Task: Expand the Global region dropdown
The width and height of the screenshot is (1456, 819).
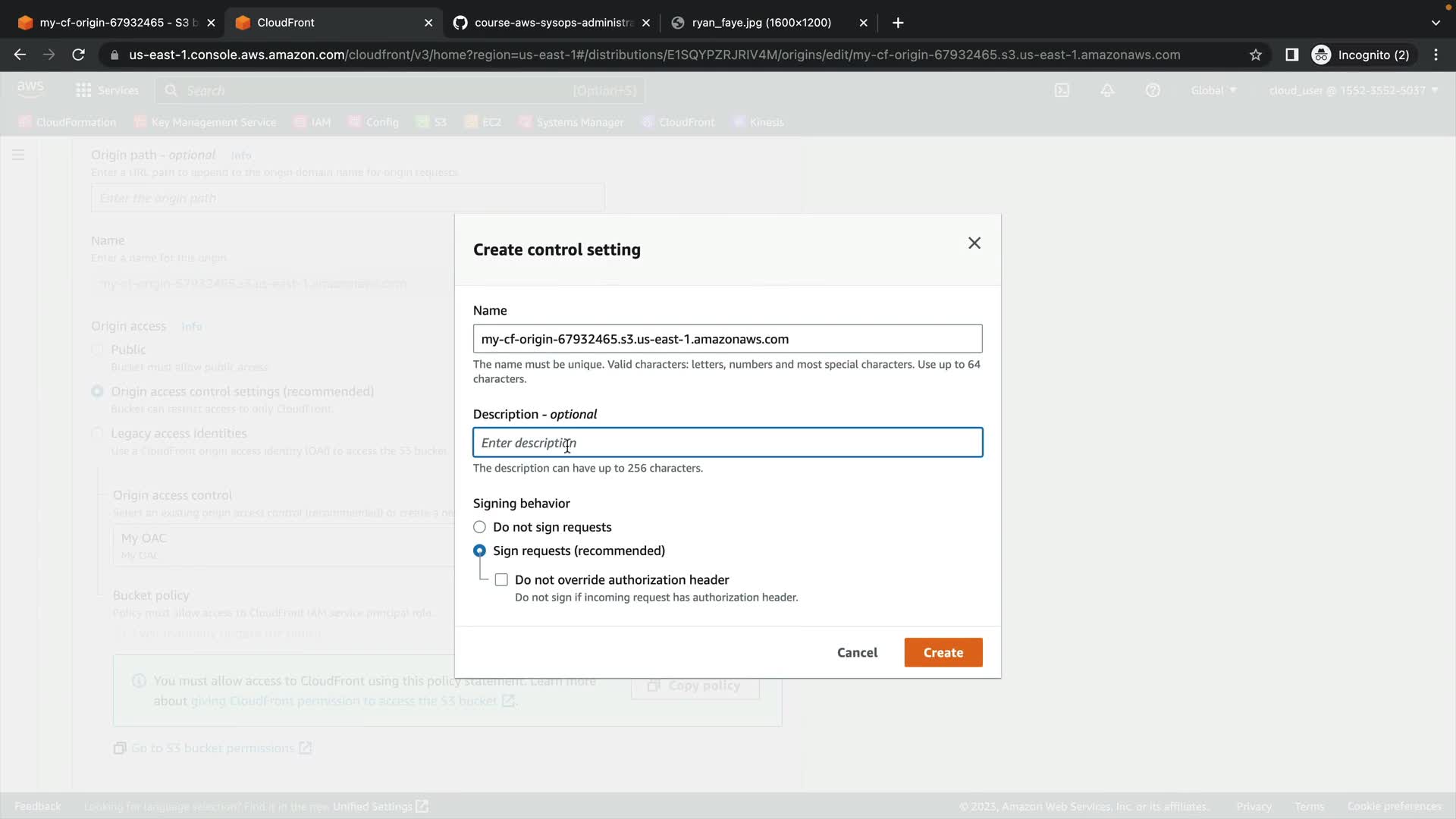Action: [1213, 90]
